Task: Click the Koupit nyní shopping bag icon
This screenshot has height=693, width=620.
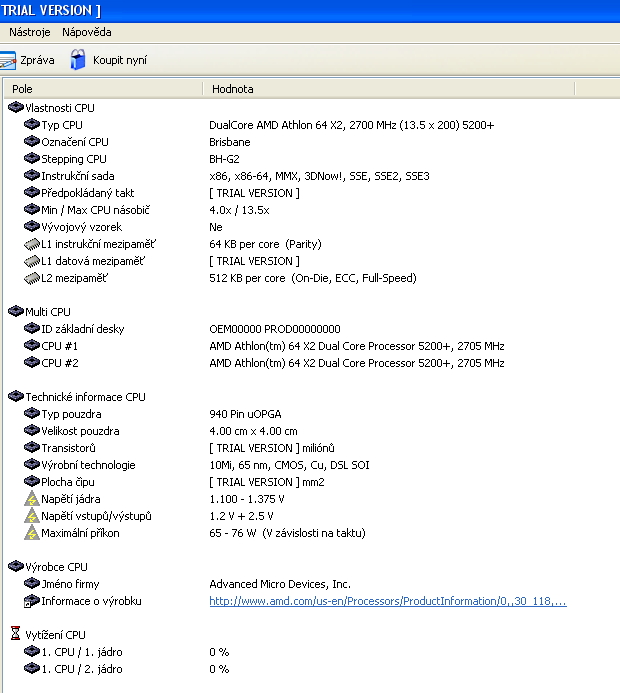Action: 78,60
